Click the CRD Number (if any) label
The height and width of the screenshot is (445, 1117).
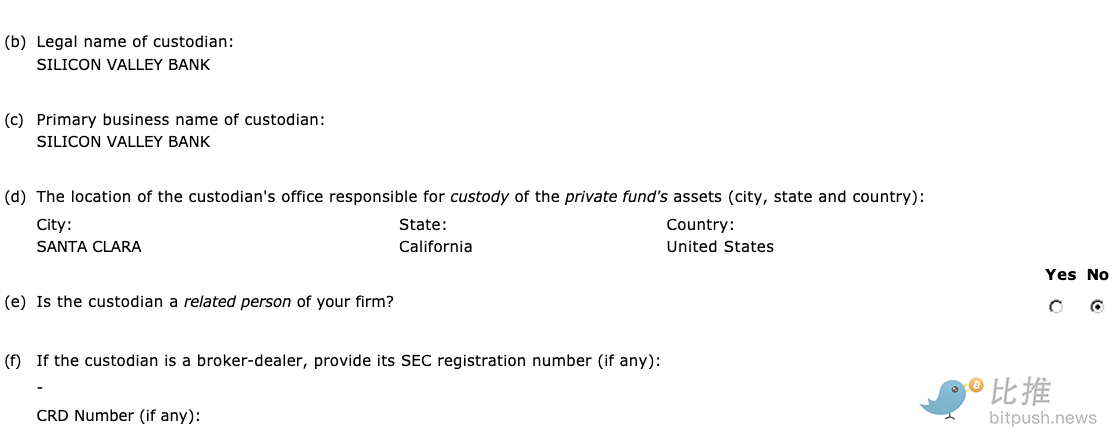click(118, 416)
